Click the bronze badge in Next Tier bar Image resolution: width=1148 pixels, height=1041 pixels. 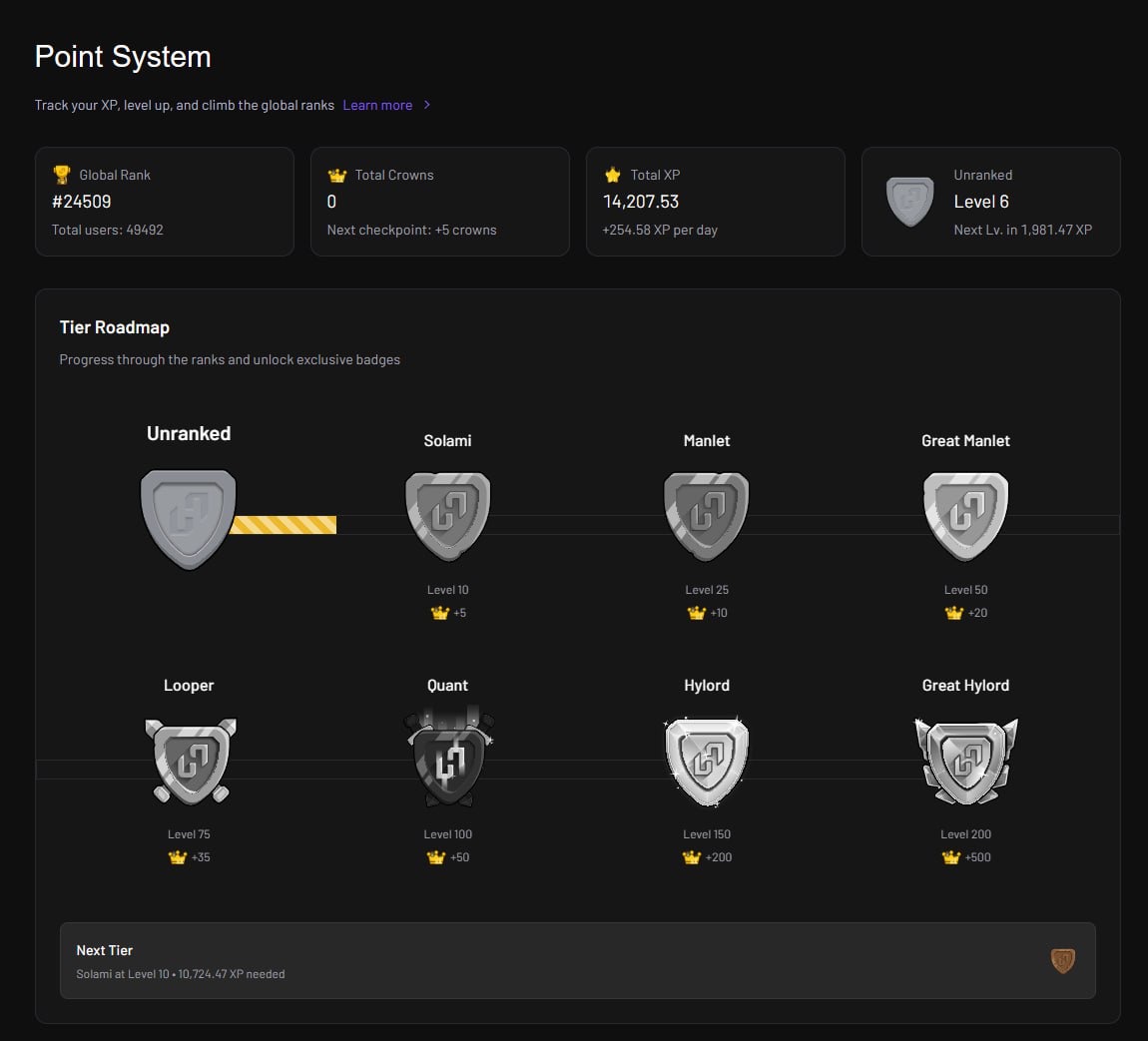[x=1063, y=960]
